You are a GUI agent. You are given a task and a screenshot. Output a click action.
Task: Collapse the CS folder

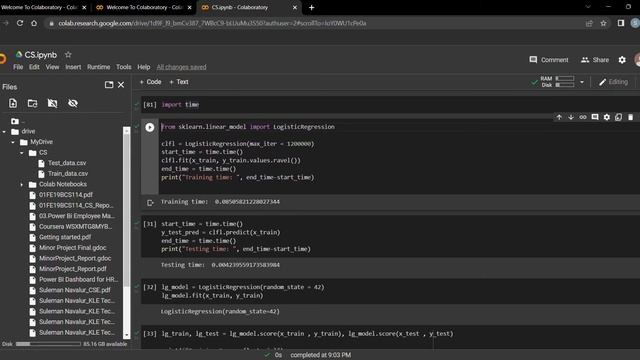(22, 153)
